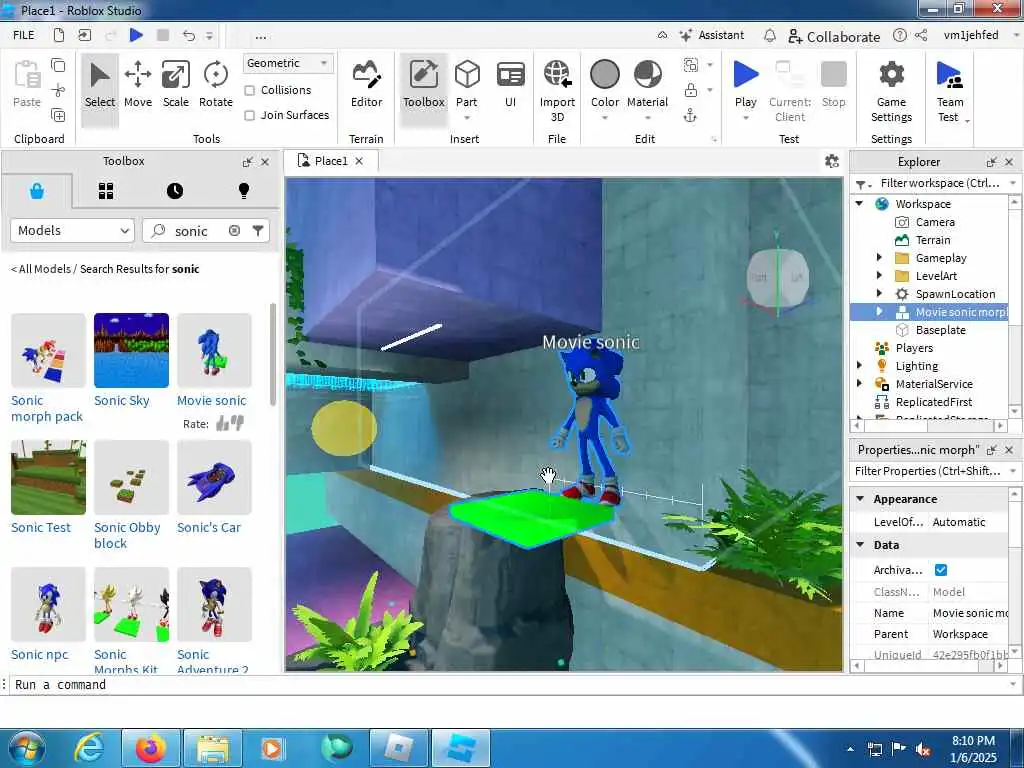This screenshot has height=768, width=1024.
Task: Activate the Scale tool
Action: coord(176,84)
